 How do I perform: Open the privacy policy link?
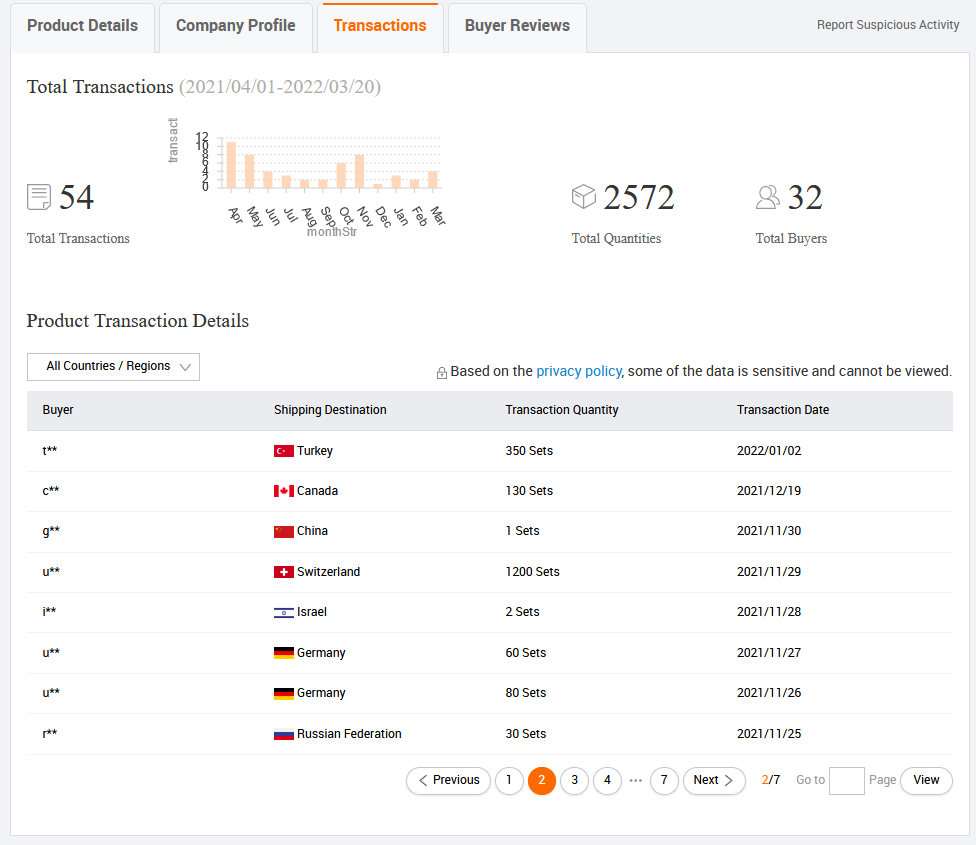[x=579, y=371]
